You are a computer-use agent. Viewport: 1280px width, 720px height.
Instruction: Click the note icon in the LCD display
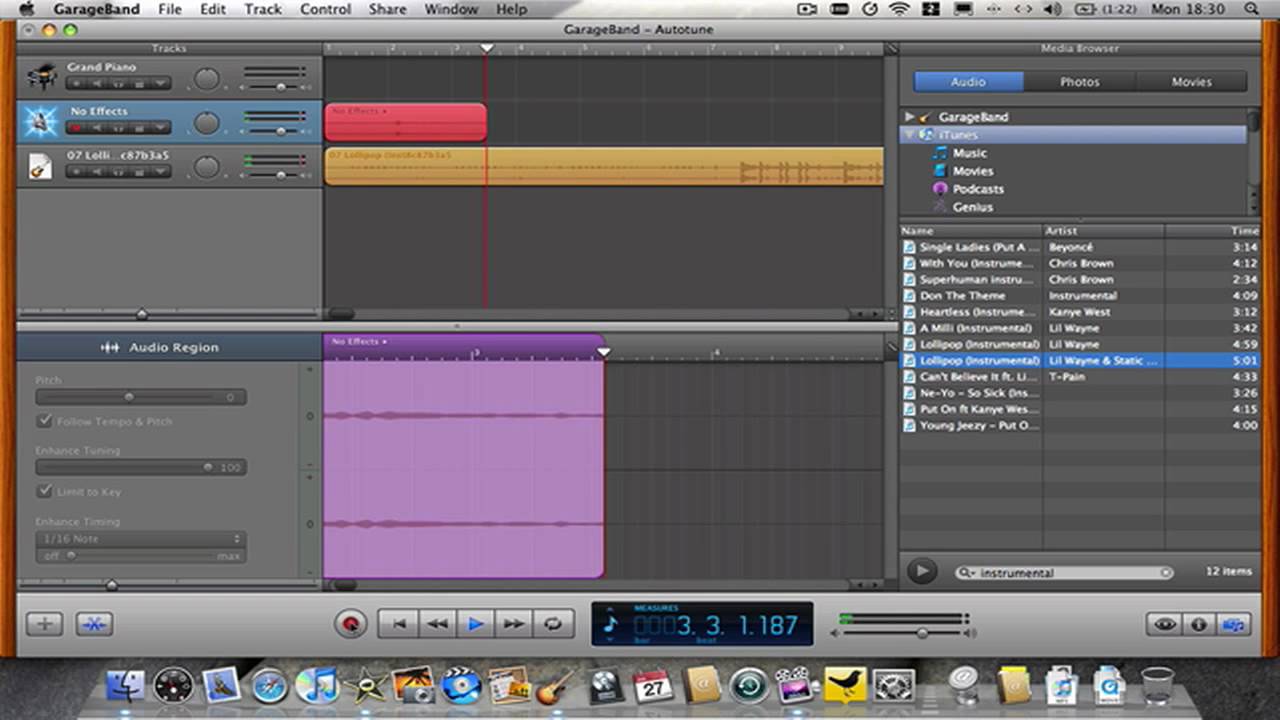pyautogui.click(x=611, y=626)
